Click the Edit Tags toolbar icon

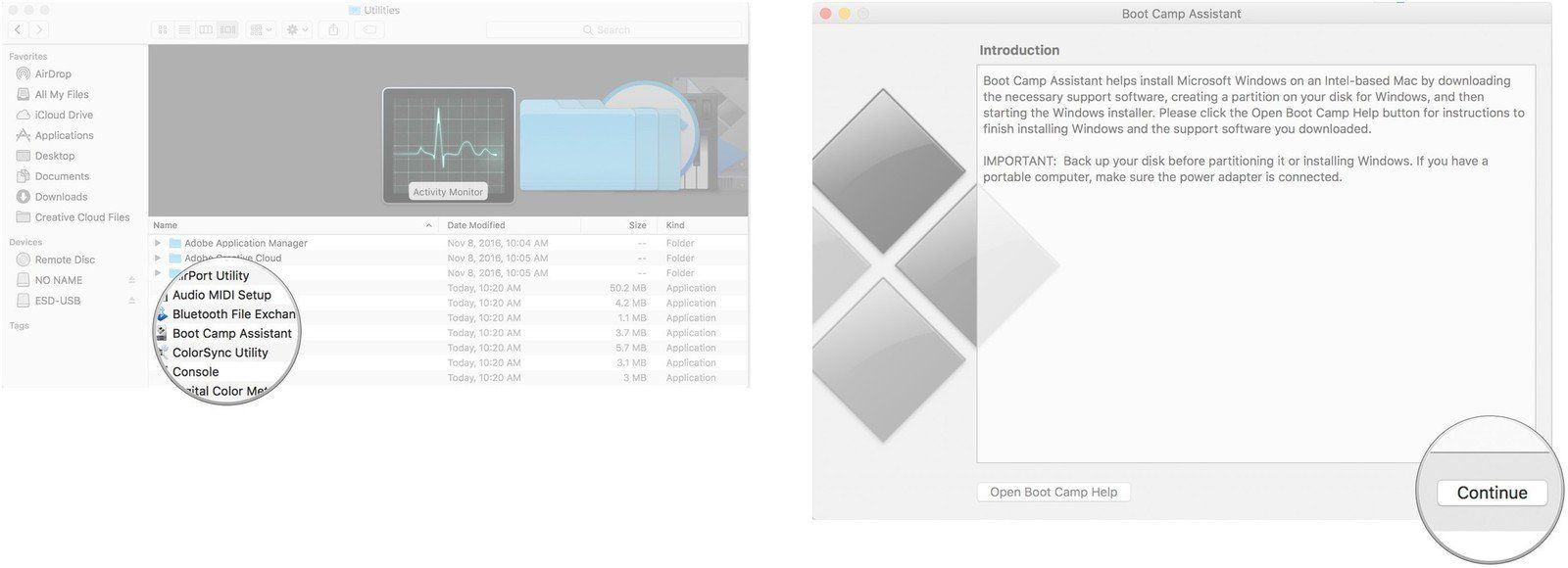tap(369, 30)
